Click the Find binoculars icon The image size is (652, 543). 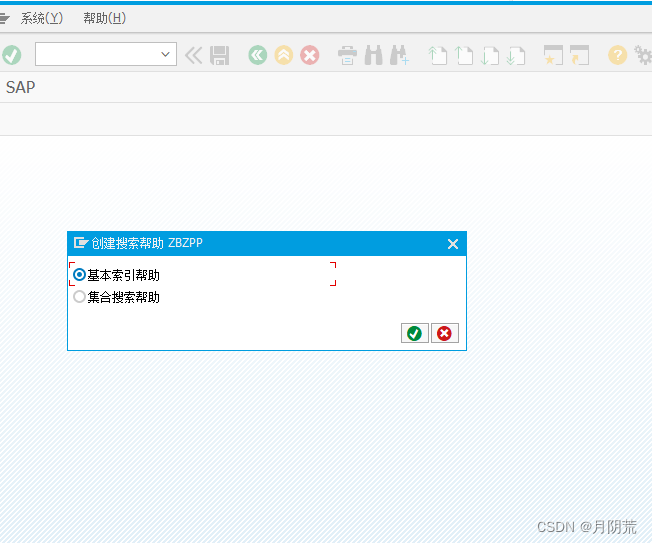tap(373, 55)
